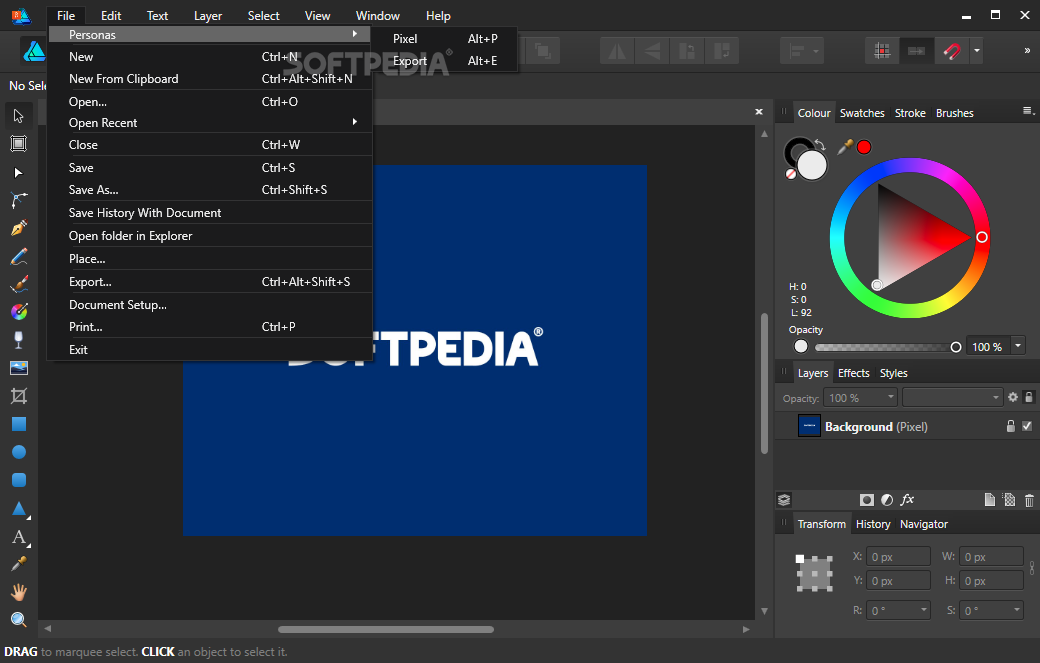Select the Artboard tool
Viewport: 1040px width, 663px height.
(x=19, y=144)
